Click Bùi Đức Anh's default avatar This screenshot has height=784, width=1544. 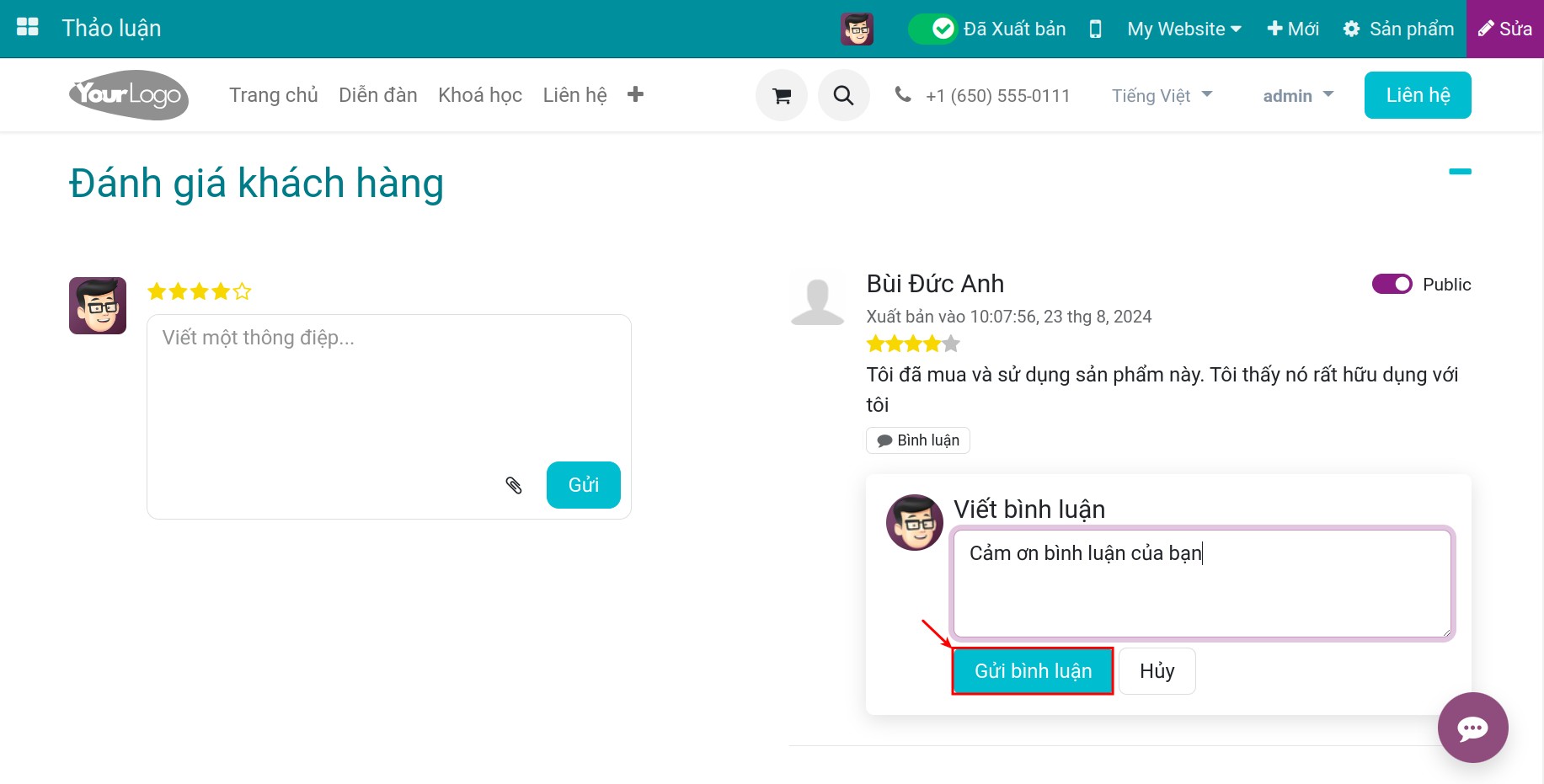(x=817, y=300)
